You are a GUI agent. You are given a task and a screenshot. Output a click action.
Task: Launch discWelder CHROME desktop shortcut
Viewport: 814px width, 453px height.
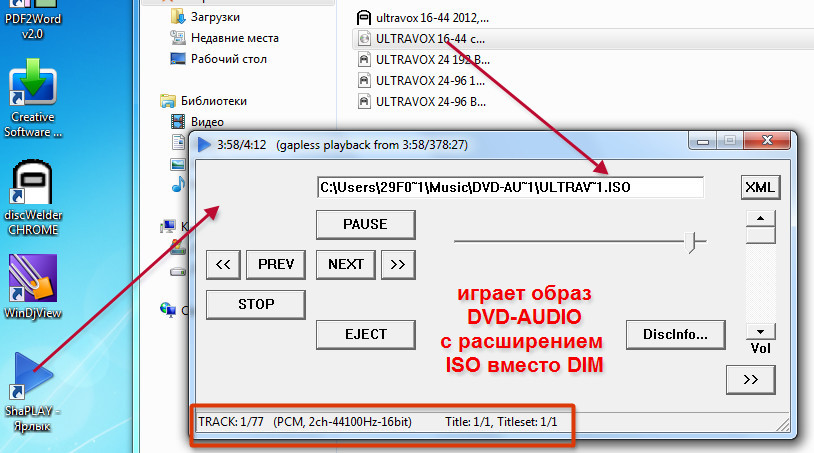click(x=33, y=198)
